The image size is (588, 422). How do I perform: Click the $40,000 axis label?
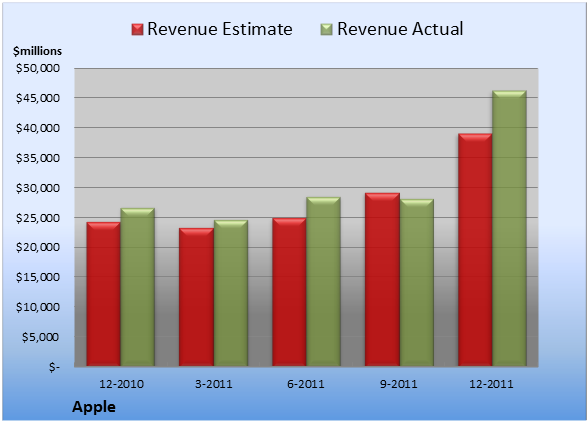click(x=38, y=128)
